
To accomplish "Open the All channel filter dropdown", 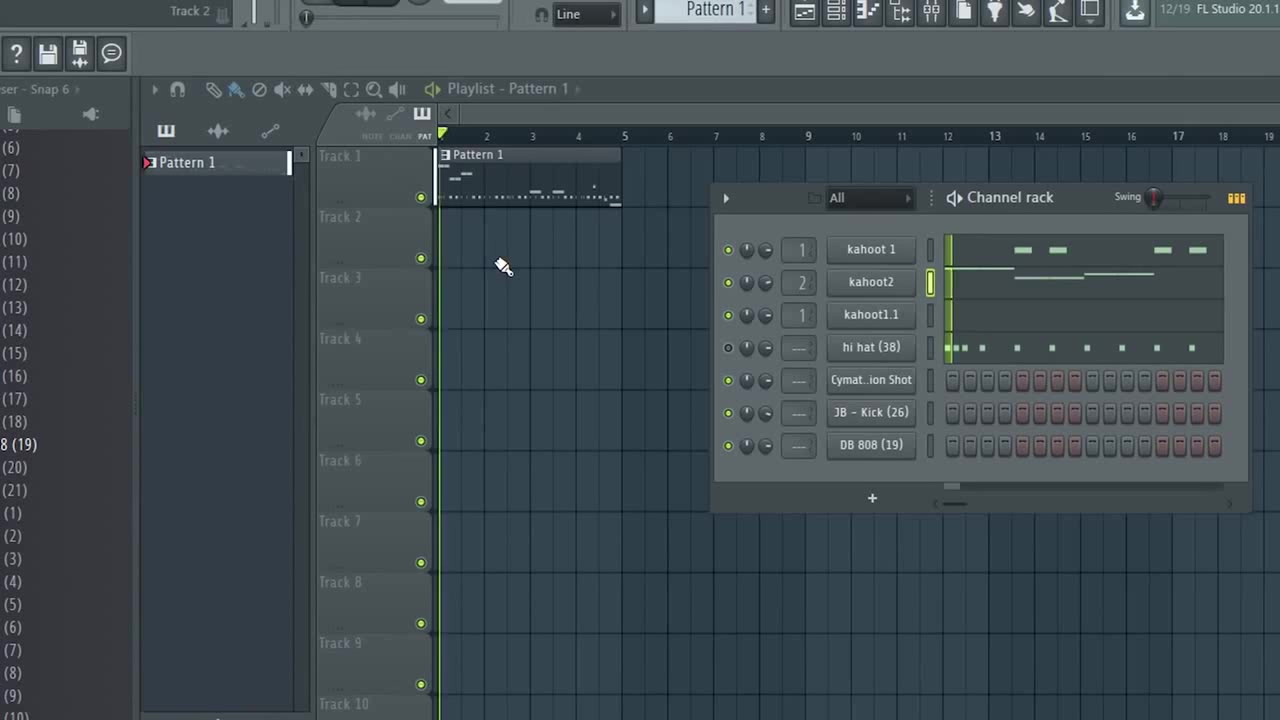I will click(869, 198).
